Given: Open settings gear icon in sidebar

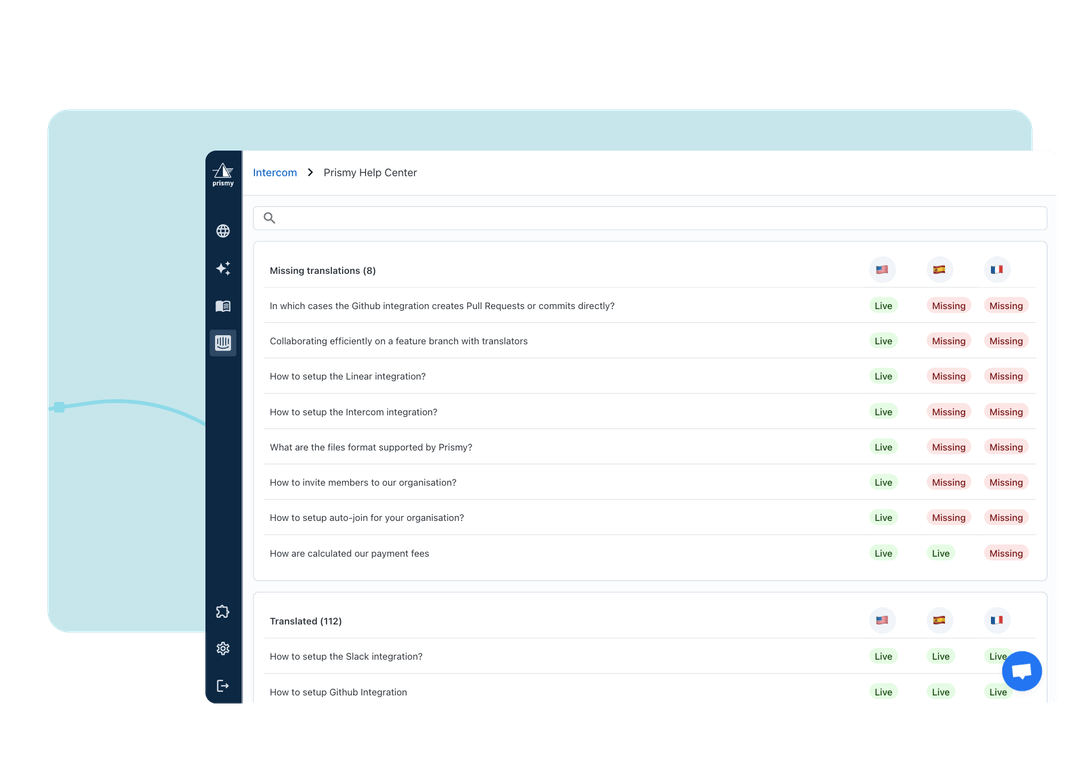Looking at the screenshot, I should (223, 649).
